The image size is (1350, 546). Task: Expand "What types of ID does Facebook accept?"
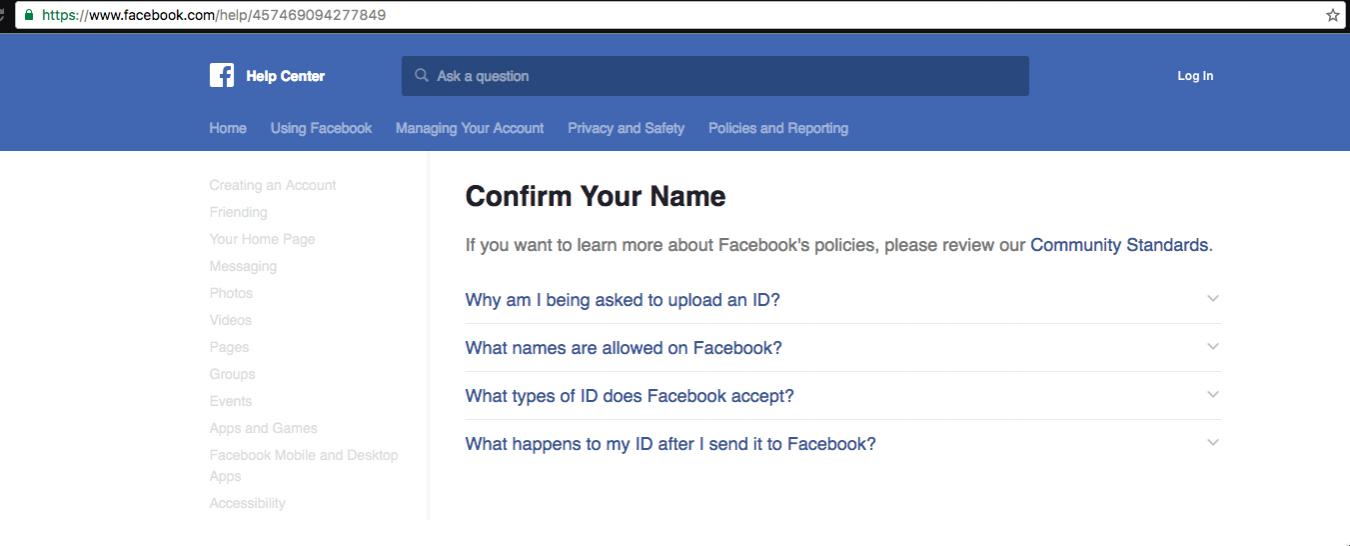(x=629, y=396)
